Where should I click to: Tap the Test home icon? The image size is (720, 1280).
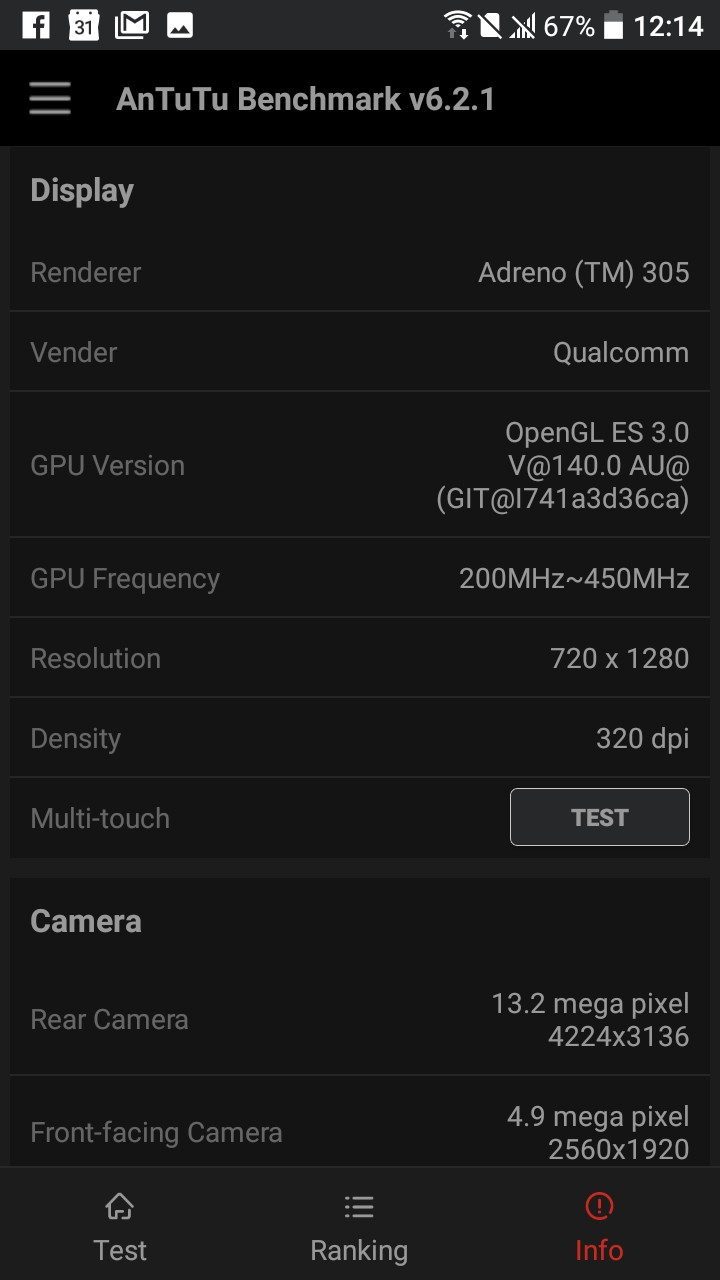click(x=120, y=1206)
